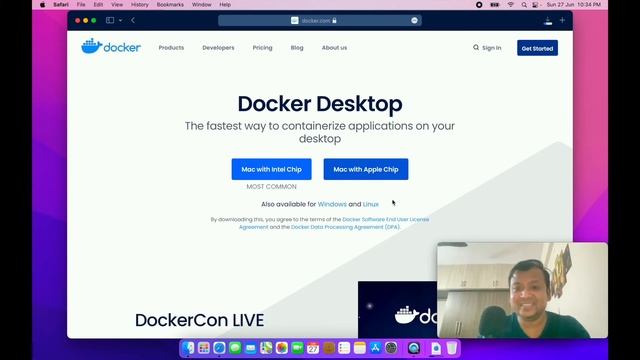
Task: Open the Safari menu in menu bar
Action: point(61,4)
